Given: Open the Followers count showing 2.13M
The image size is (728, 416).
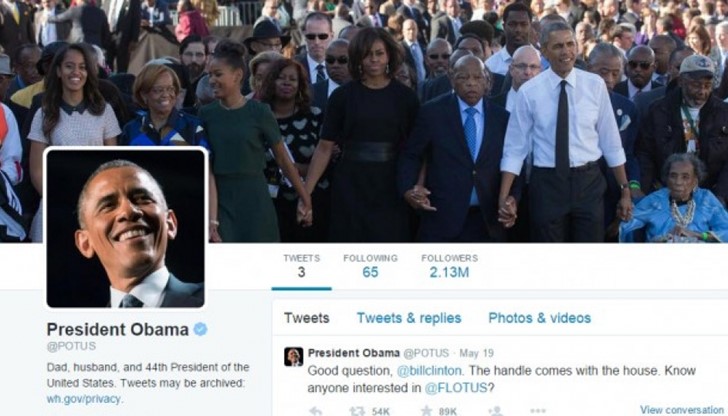Looking at the screenshot, I should coord(449,266).
